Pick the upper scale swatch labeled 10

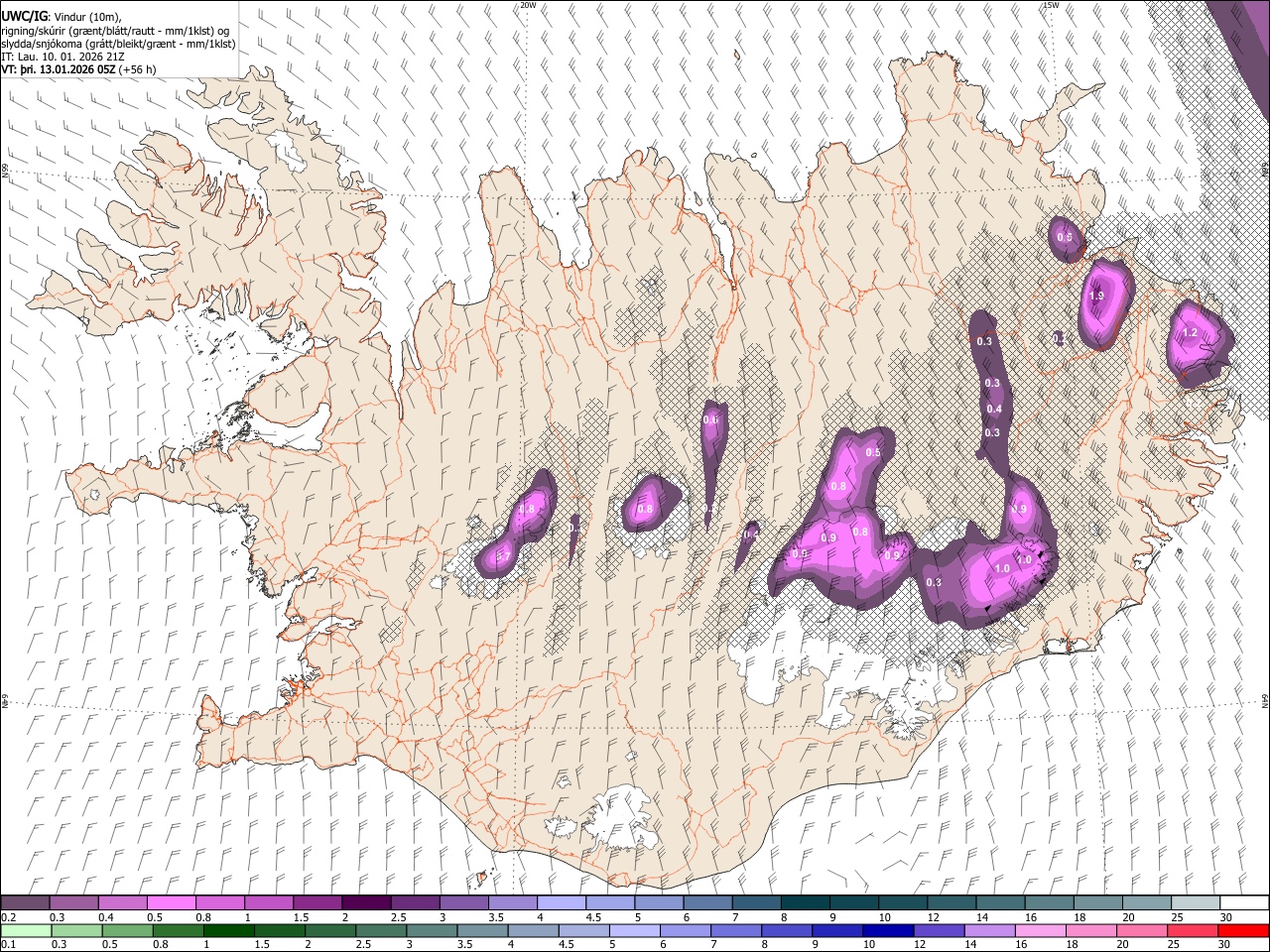(901, 903)
